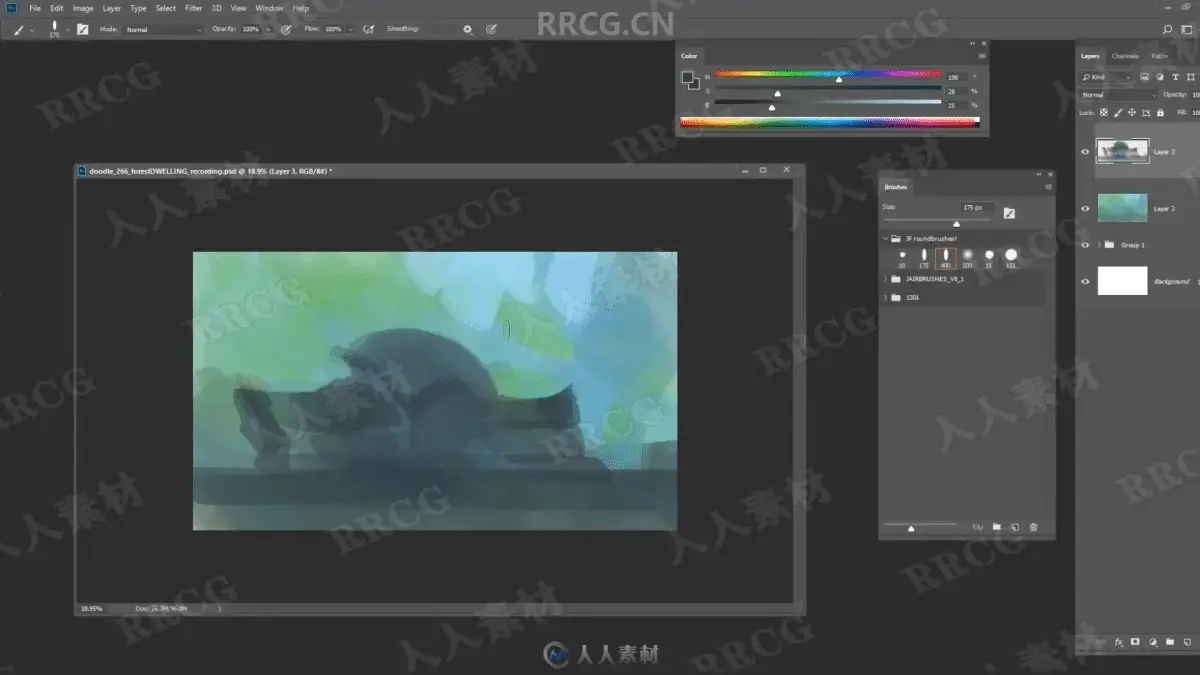Open the File menu
The height and width of the screenshot is (675, 1200).
coord(35,8)
